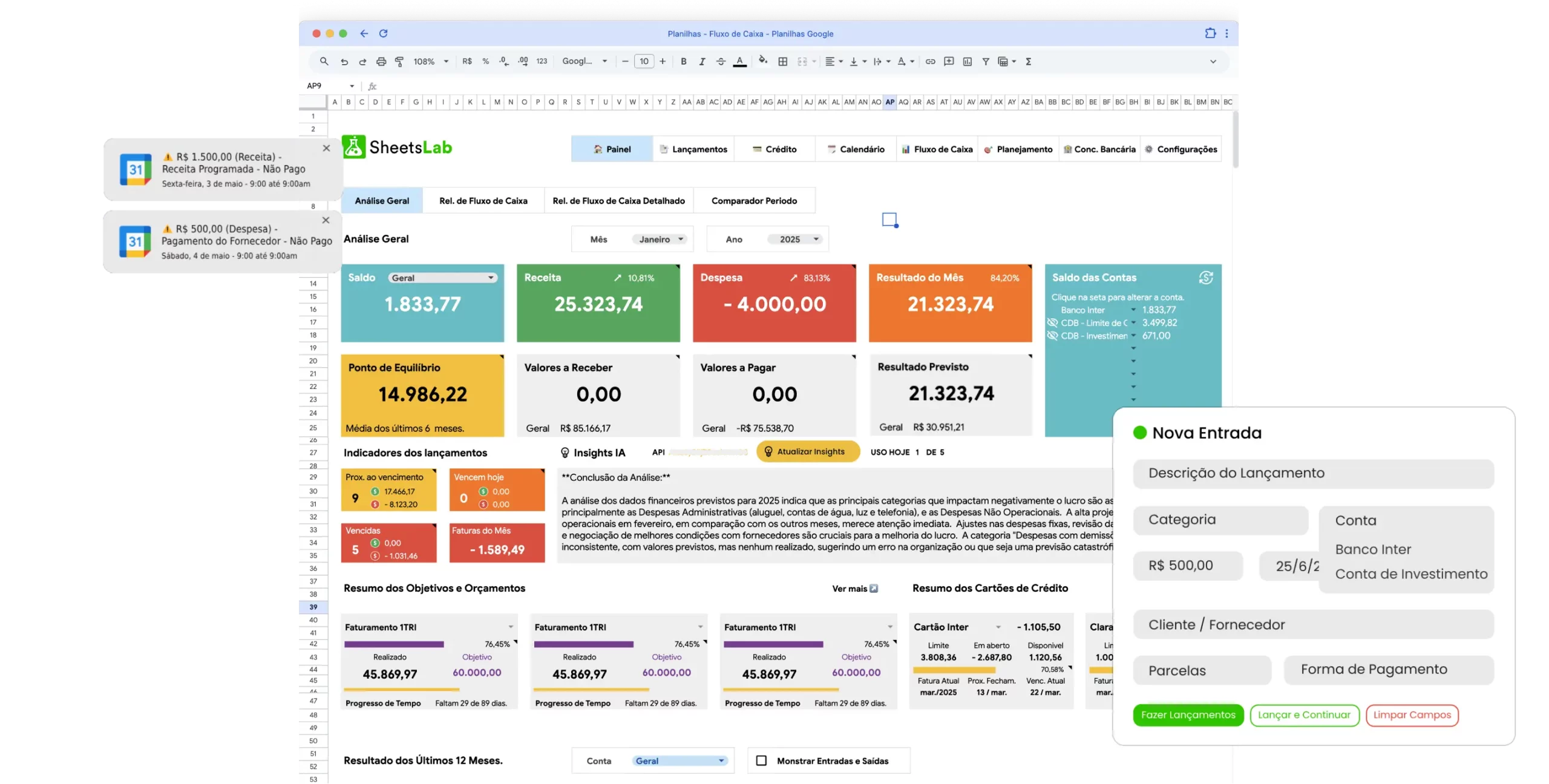Click the text color swatch tool
This screenshot has height=784, width=1549.
point(739,61)
